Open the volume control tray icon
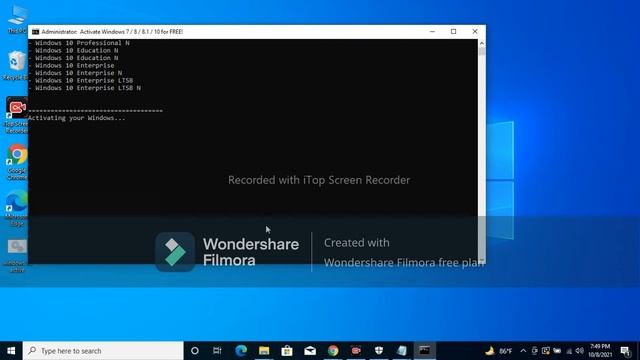The height and width of the screenshot is (360, 640). (x=580, y=351)
